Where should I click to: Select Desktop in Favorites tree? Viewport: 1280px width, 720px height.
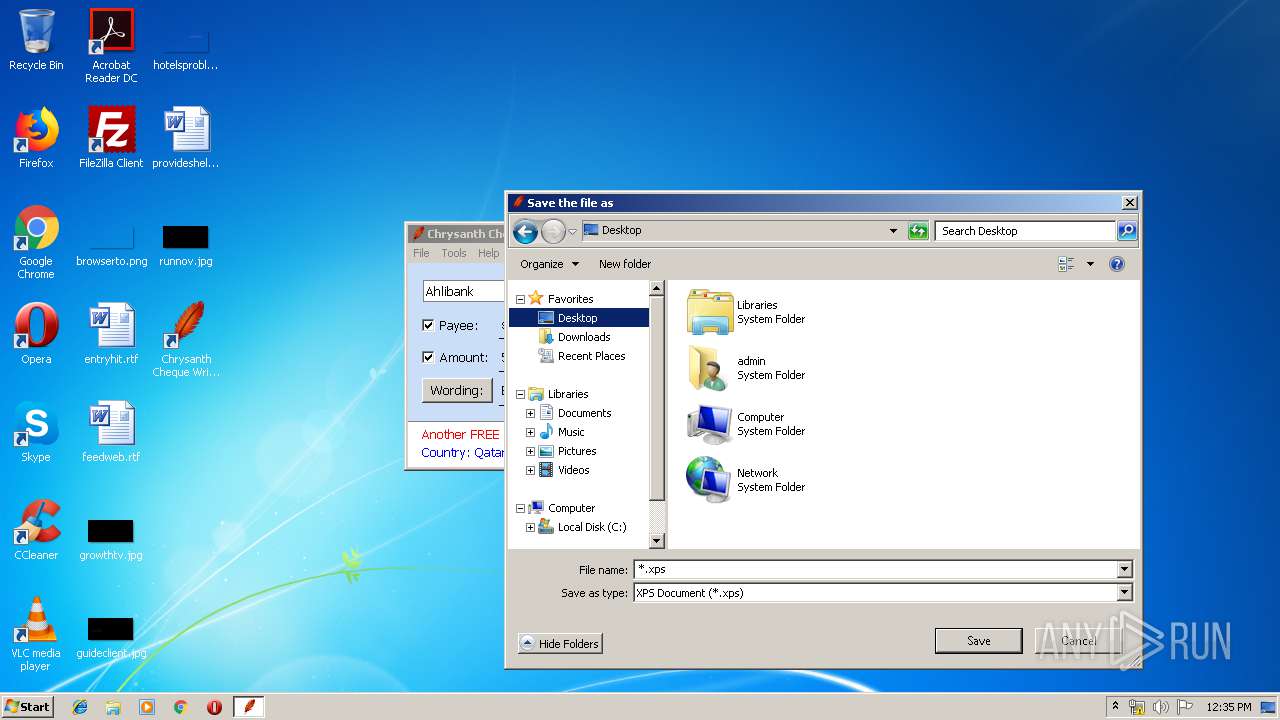[578, 318]
